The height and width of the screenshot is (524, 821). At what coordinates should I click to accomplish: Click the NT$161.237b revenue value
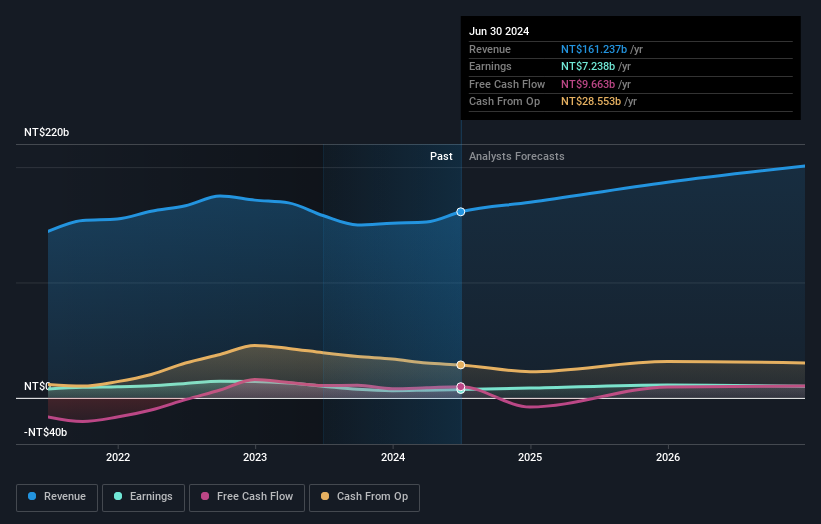click(x=594, y=49)
